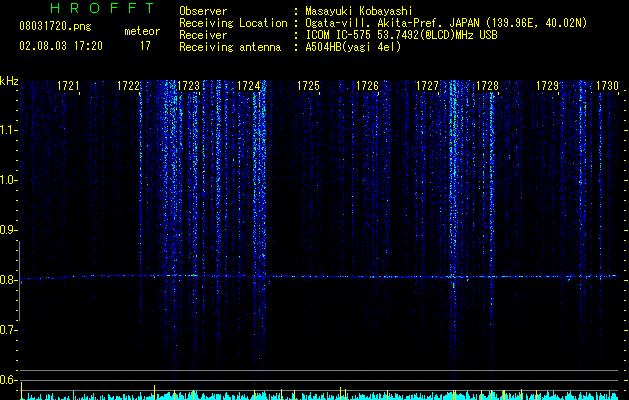This screenshot has width=629, height=400.
Task: Click the 0.9 kHz axis label
Action: pyautogui.click(x=8, y=230)
